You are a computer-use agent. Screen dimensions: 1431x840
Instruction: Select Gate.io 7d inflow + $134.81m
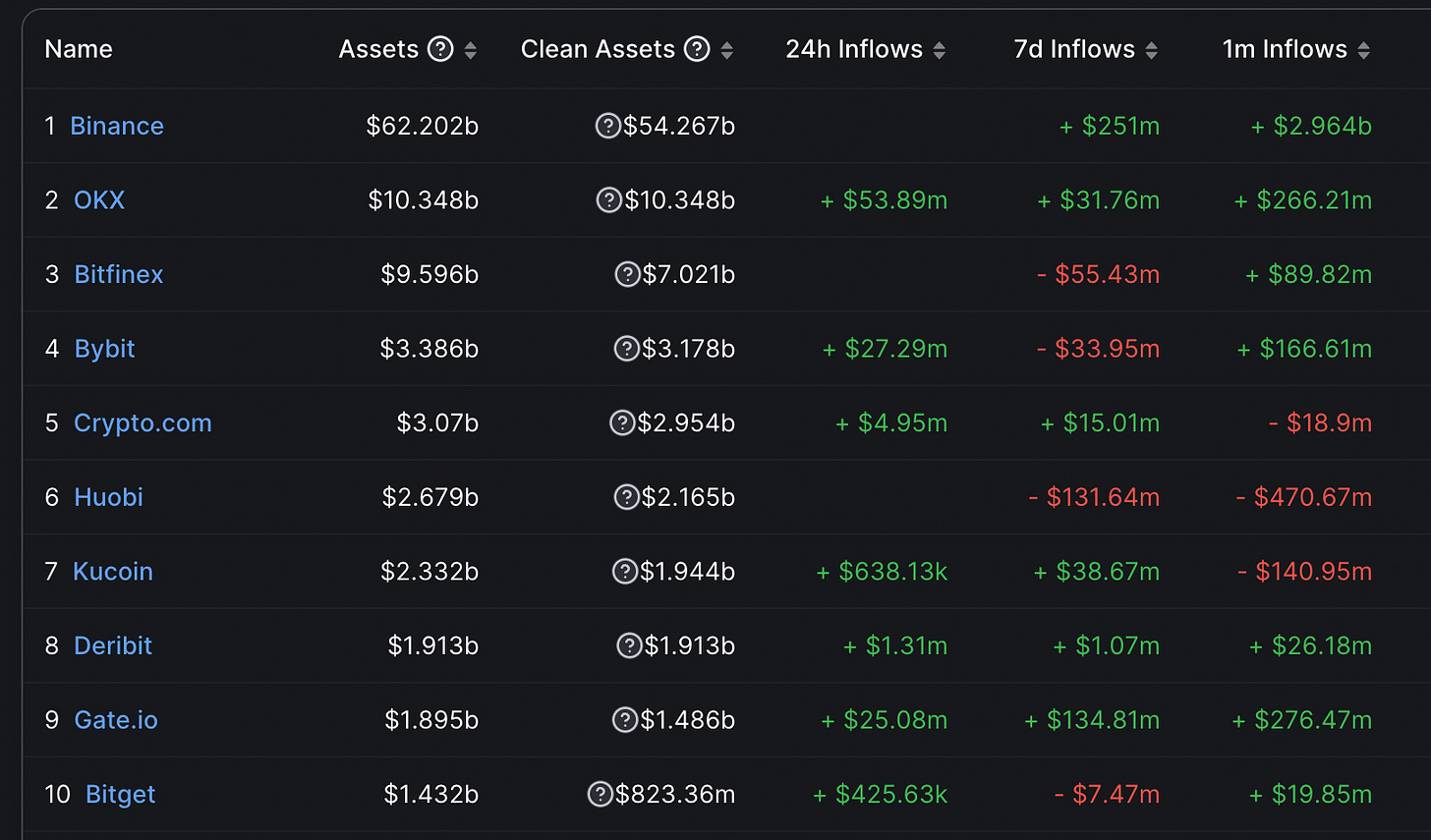pyautogui.click(x=1092, y=720)
